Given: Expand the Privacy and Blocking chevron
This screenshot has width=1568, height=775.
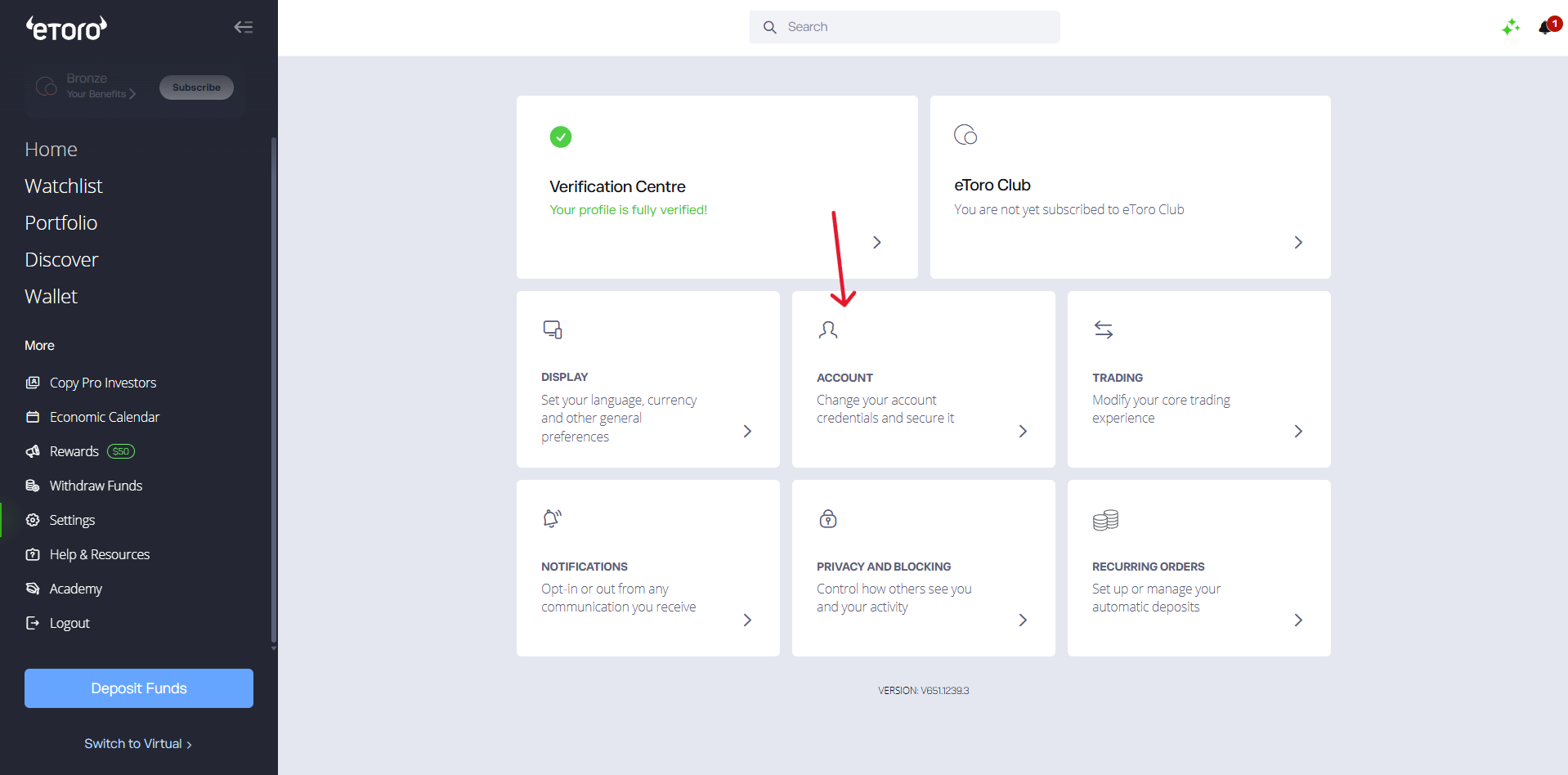Looking at the screenshot, I should [x=1023, y=620].
